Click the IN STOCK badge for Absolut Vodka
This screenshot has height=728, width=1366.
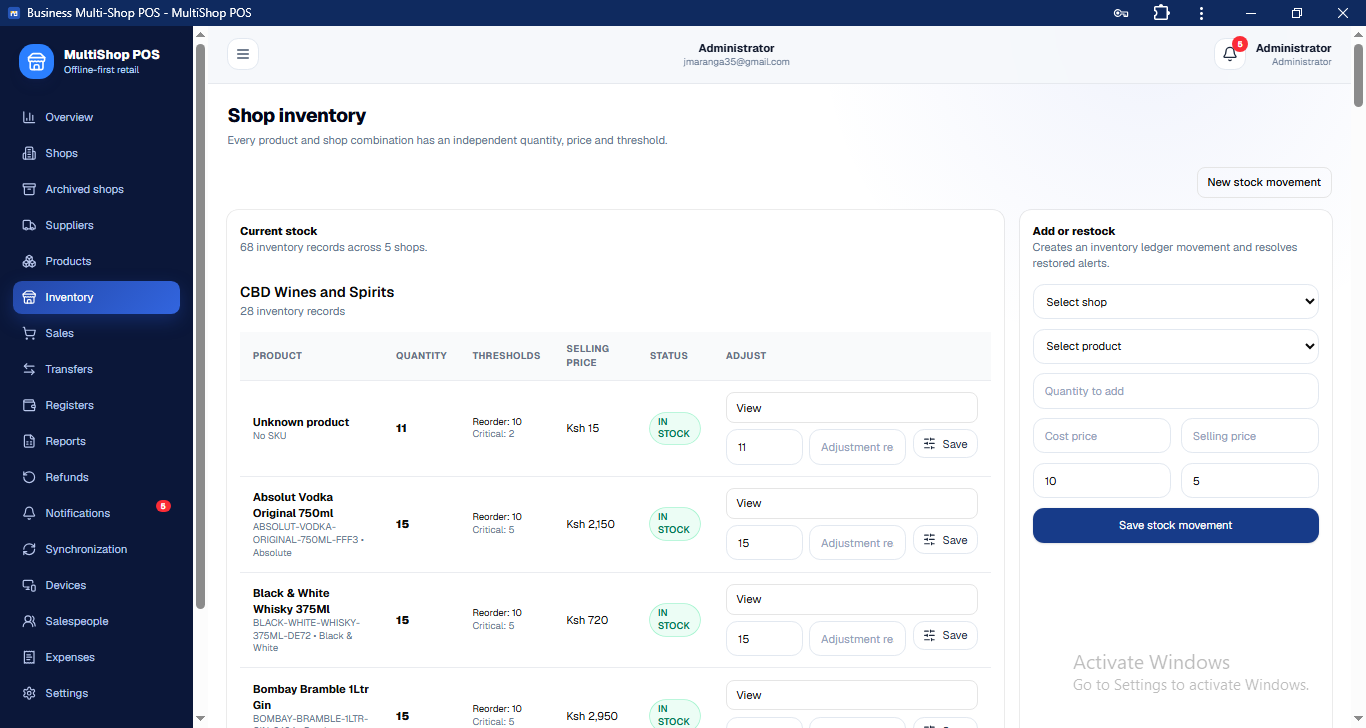click(x=675, y=524)
